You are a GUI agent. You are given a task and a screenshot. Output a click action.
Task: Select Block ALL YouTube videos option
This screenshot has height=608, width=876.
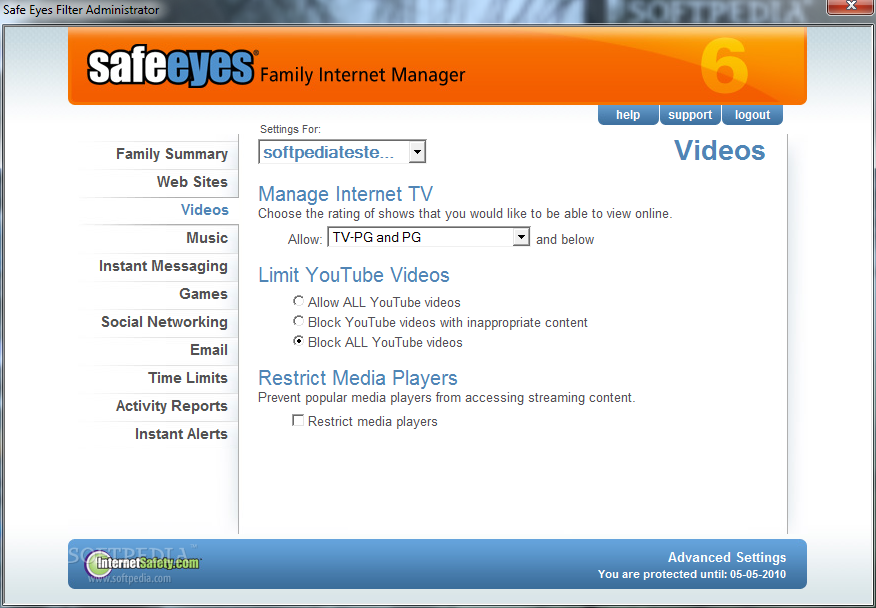pyautogui.click(x=298, y=341)
